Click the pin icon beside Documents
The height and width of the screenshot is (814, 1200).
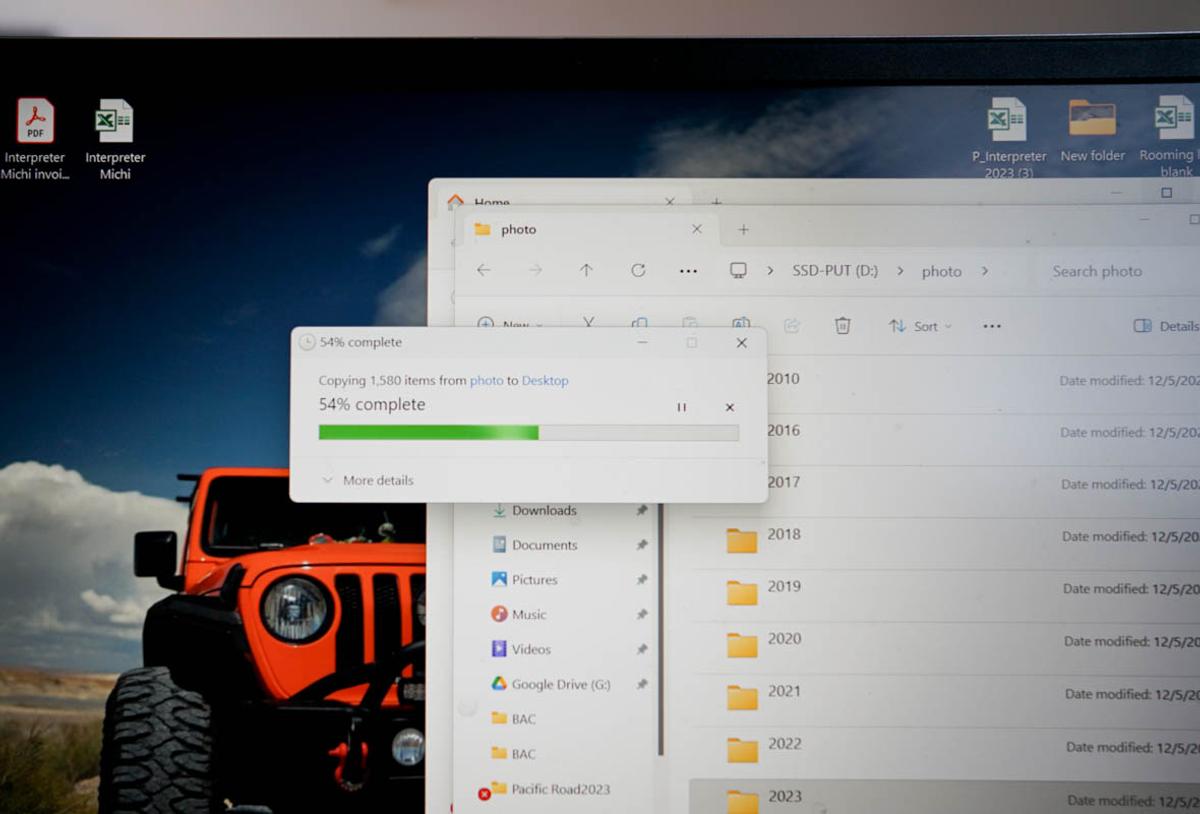(x=641, y=545)
